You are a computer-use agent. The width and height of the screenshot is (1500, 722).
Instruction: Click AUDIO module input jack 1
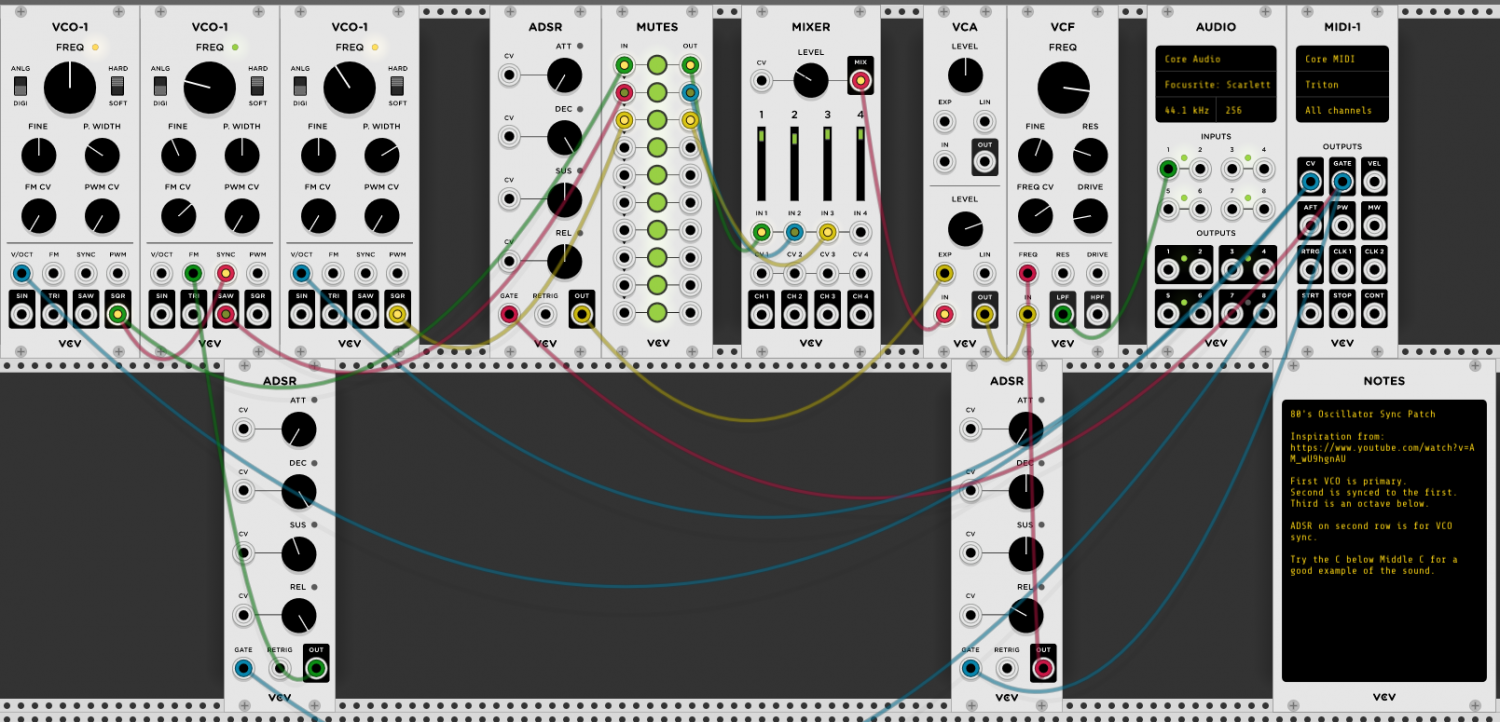click(x=1168, y=169)
